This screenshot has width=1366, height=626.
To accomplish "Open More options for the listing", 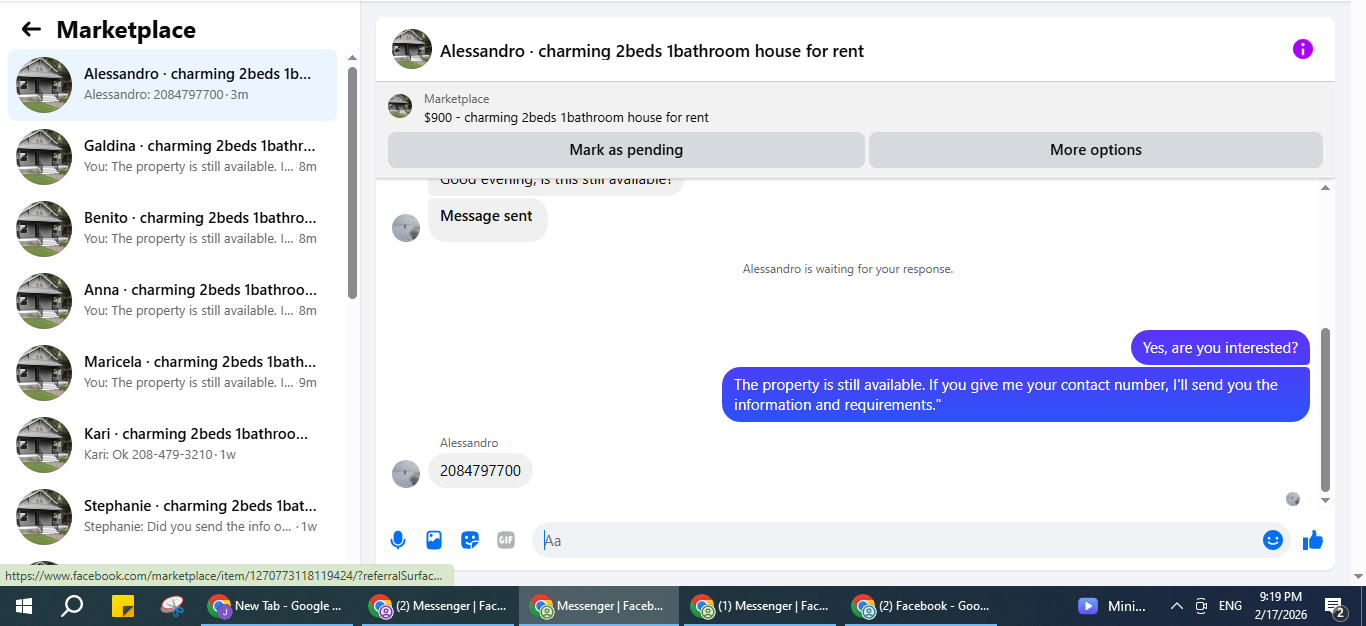I will [1096, 150].
